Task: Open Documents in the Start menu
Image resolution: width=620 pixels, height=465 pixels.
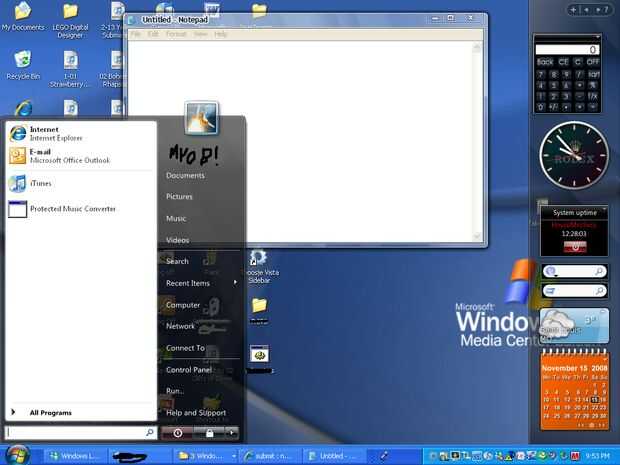Action: tap(185, 176)
